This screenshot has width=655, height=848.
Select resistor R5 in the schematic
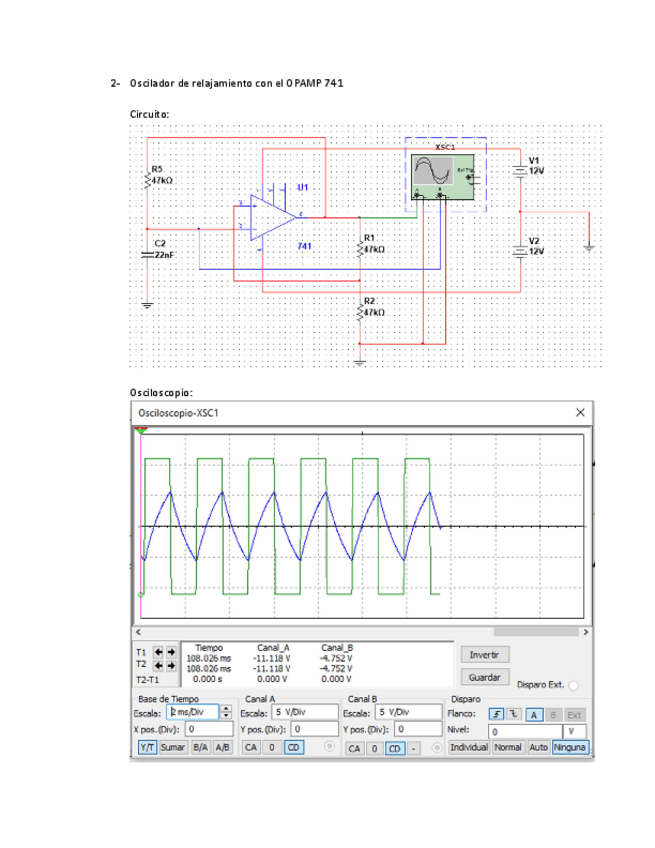(x=148, y=178)
